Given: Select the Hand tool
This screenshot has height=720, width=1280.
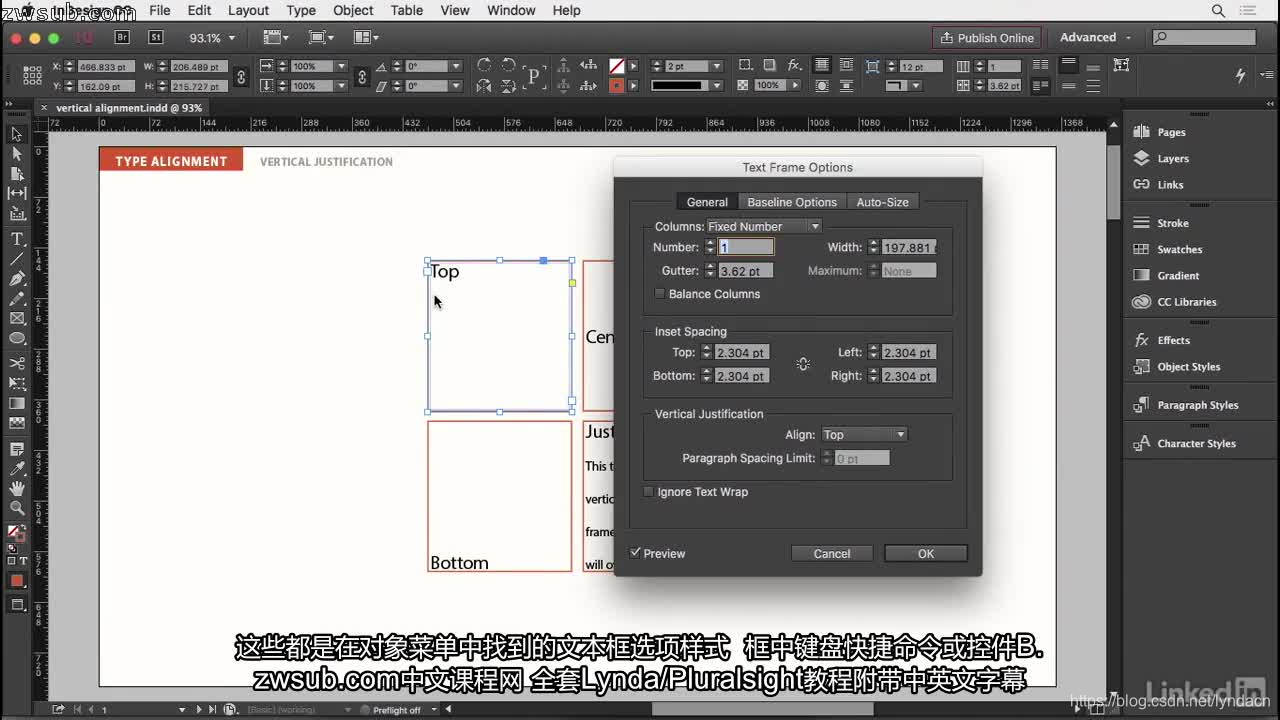Looking at the screenshot, I should tap(16, 486).
